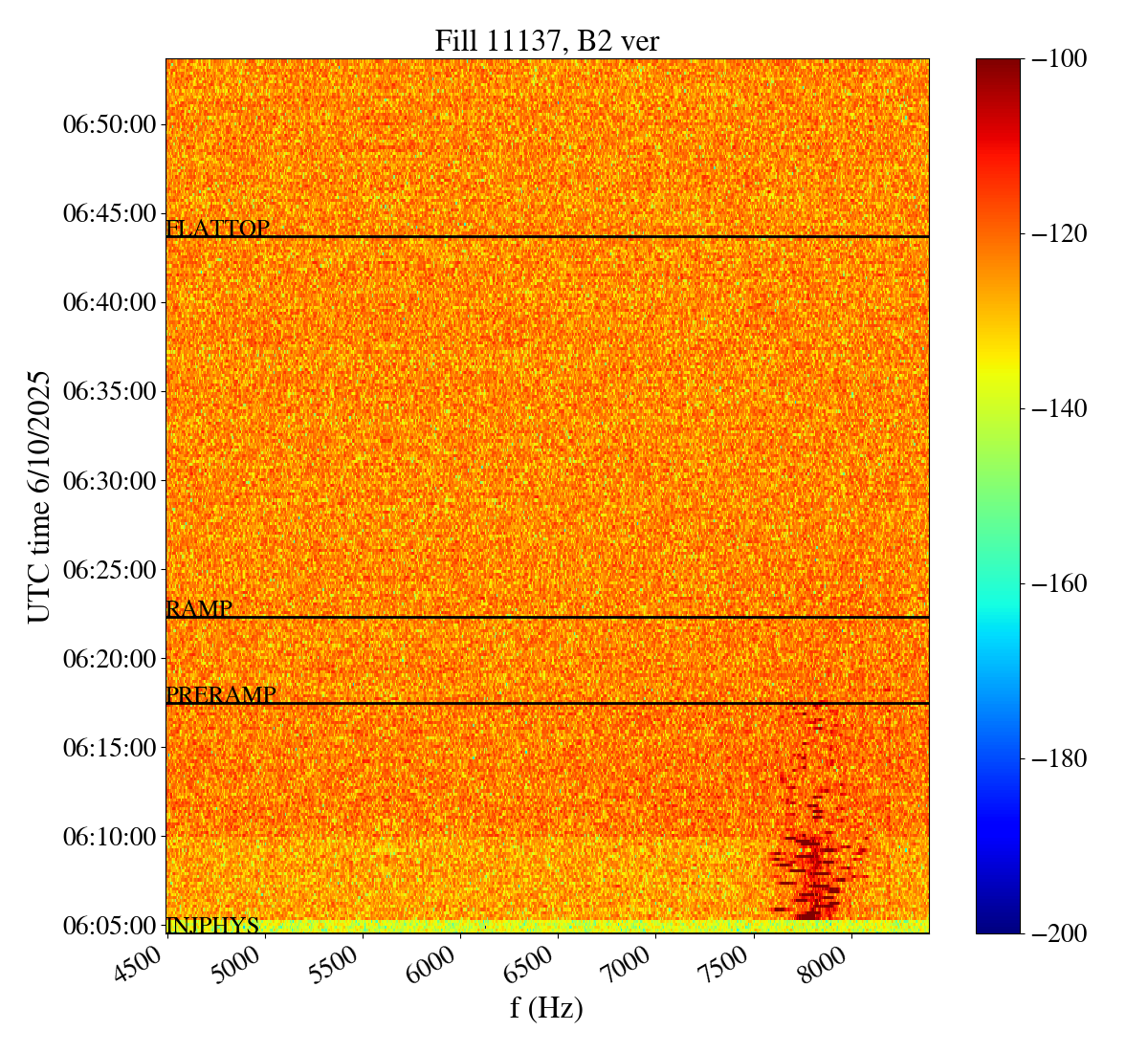
Task: Pick the dark blue bottom of colorbar
Action: click(x=998, y=926)
